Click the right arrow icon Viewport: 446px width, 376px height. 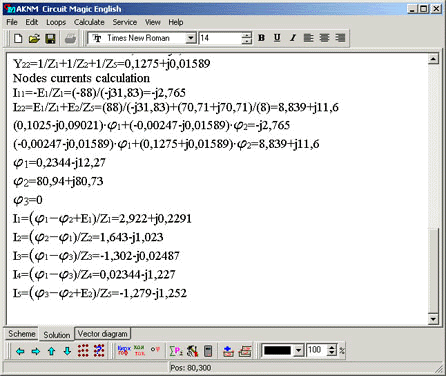[x=36, y=351]
